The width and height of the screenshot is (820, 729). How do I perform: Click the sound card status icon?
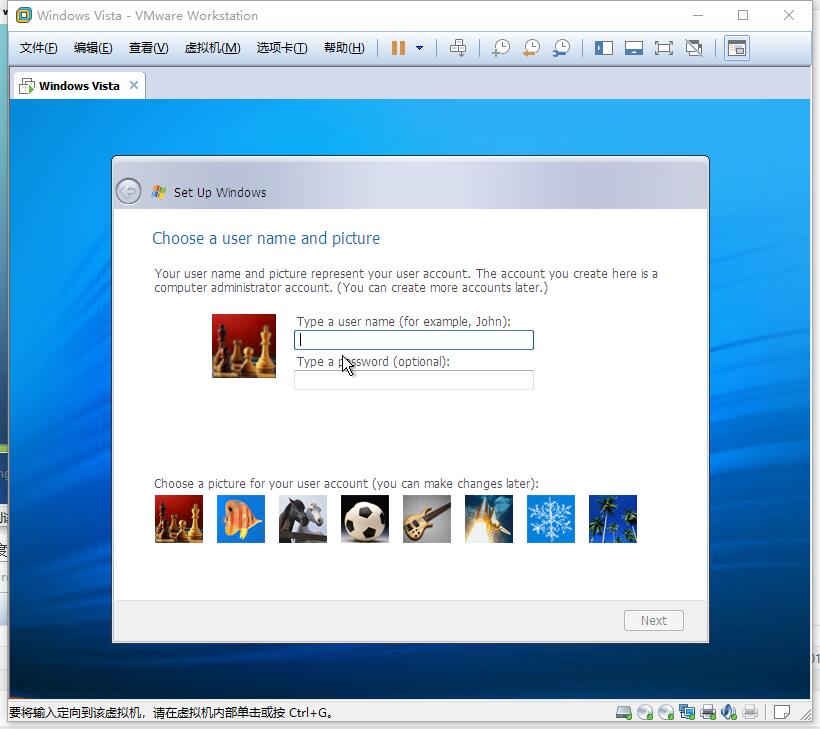click(x=728, y=712)
